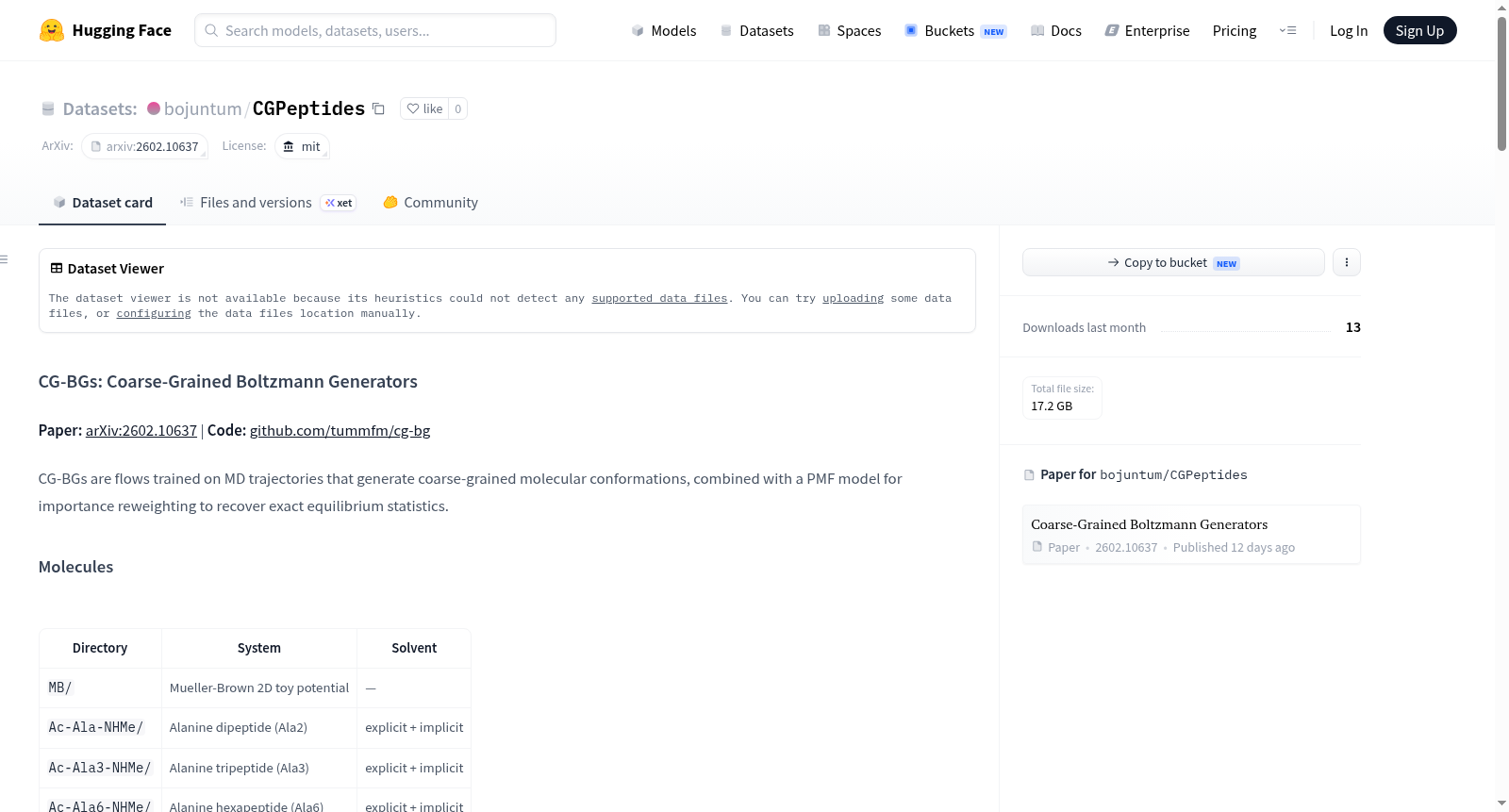Open the Buckets page

[955, 30]
